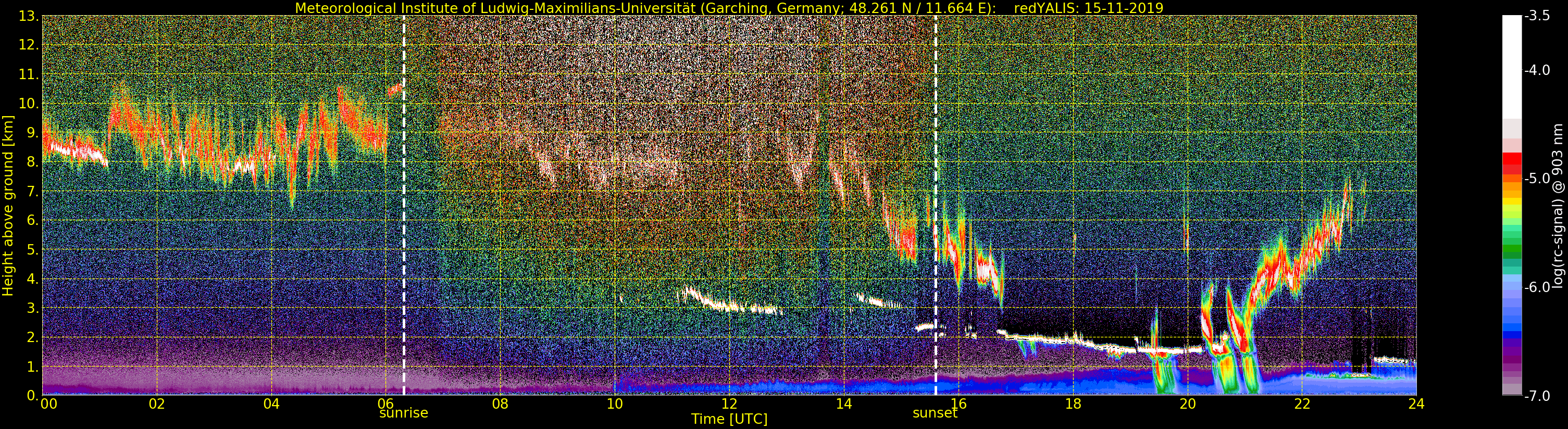Click the colorbar value '-7.0'
Viewport: 1568px width, 429px height.
click(x=1537, y=396)
